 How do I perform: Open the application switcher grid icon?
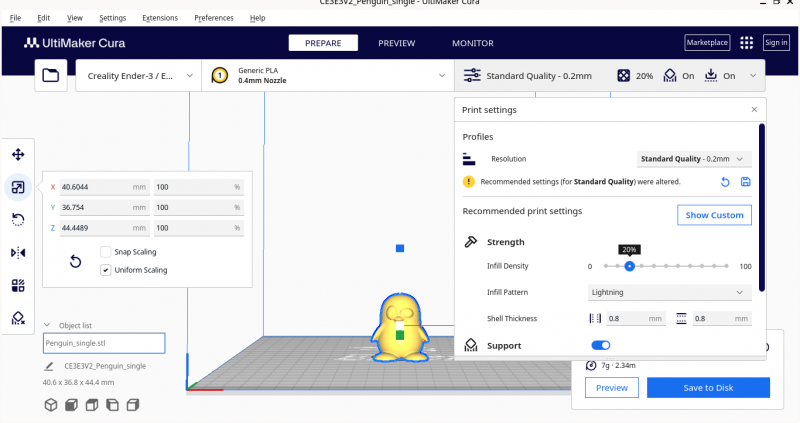click(746, 43)
